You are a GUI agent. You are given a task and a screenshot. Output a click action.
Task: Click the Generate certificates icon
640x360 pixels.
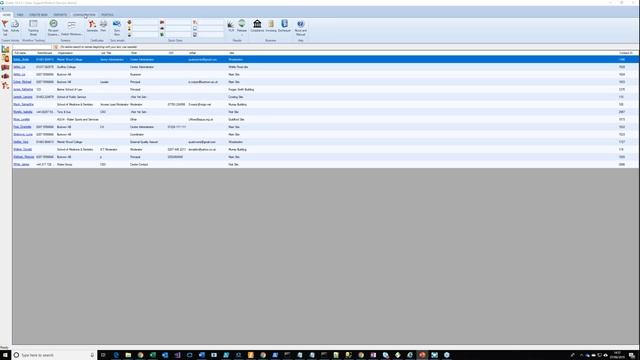click(92, 26)
